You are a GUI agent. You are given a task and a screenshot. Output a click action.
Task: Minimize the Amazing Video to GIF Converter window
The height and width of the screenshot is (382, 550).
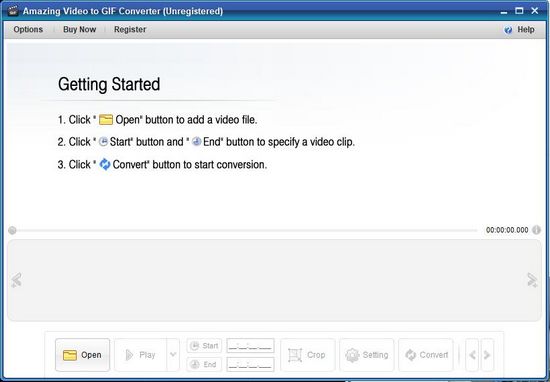pyautogui.click(x=504, y=12)
